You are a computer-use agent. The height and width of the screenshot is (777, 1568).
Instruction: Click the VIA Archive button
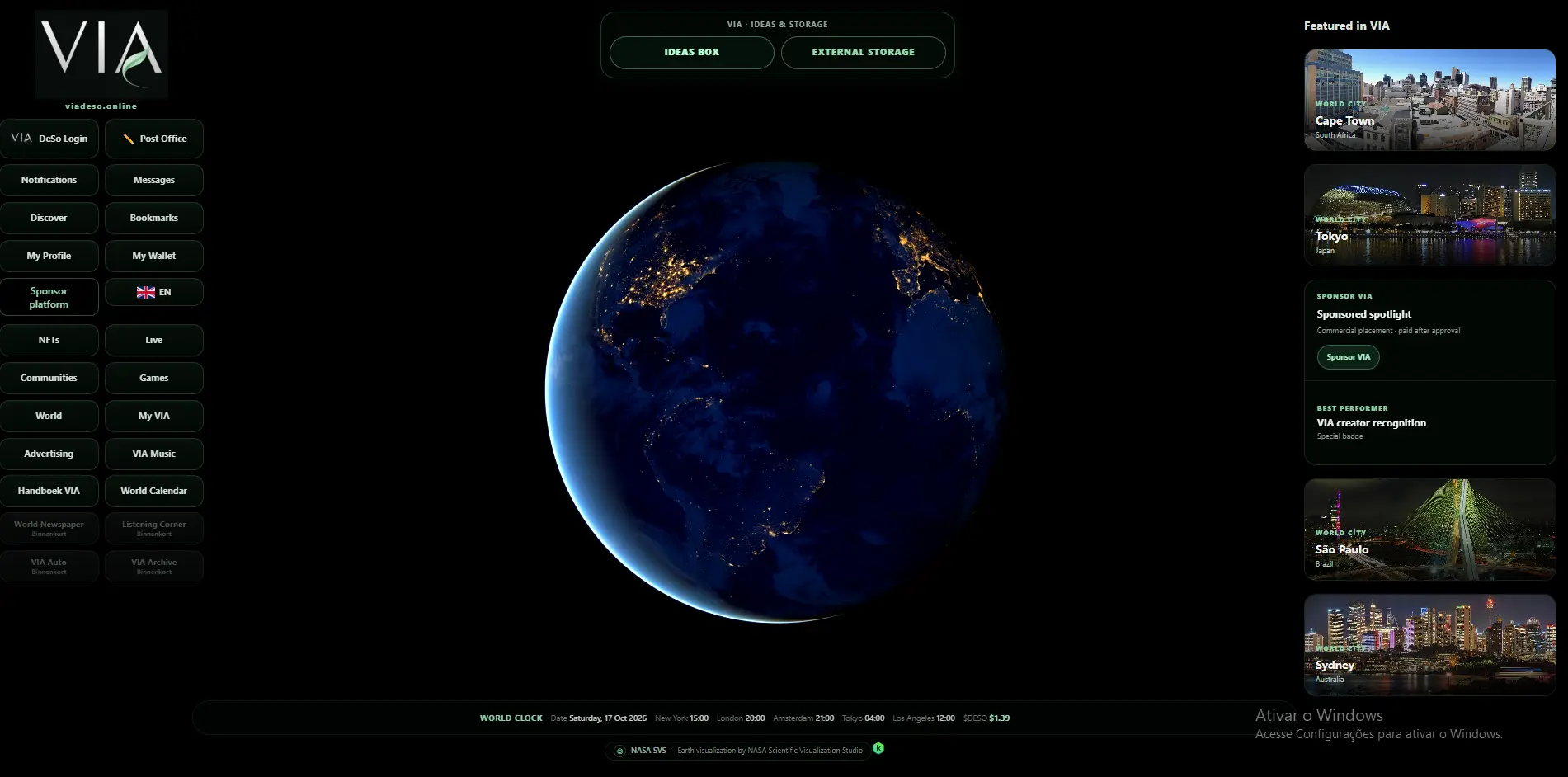[x=154, y=566]
